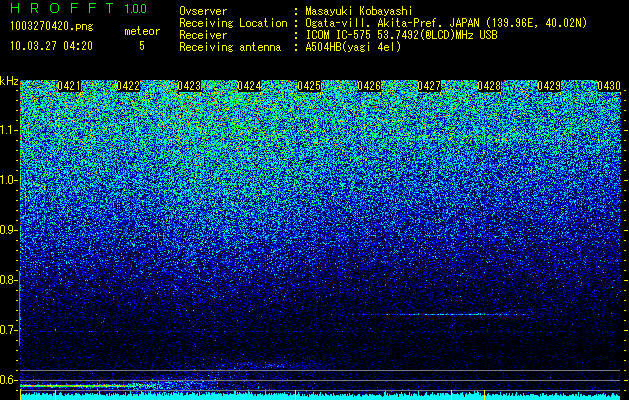Screen dimensions: 629x400
Task: Click the 0.6 frequency axis label
Action: click(9, 380)
